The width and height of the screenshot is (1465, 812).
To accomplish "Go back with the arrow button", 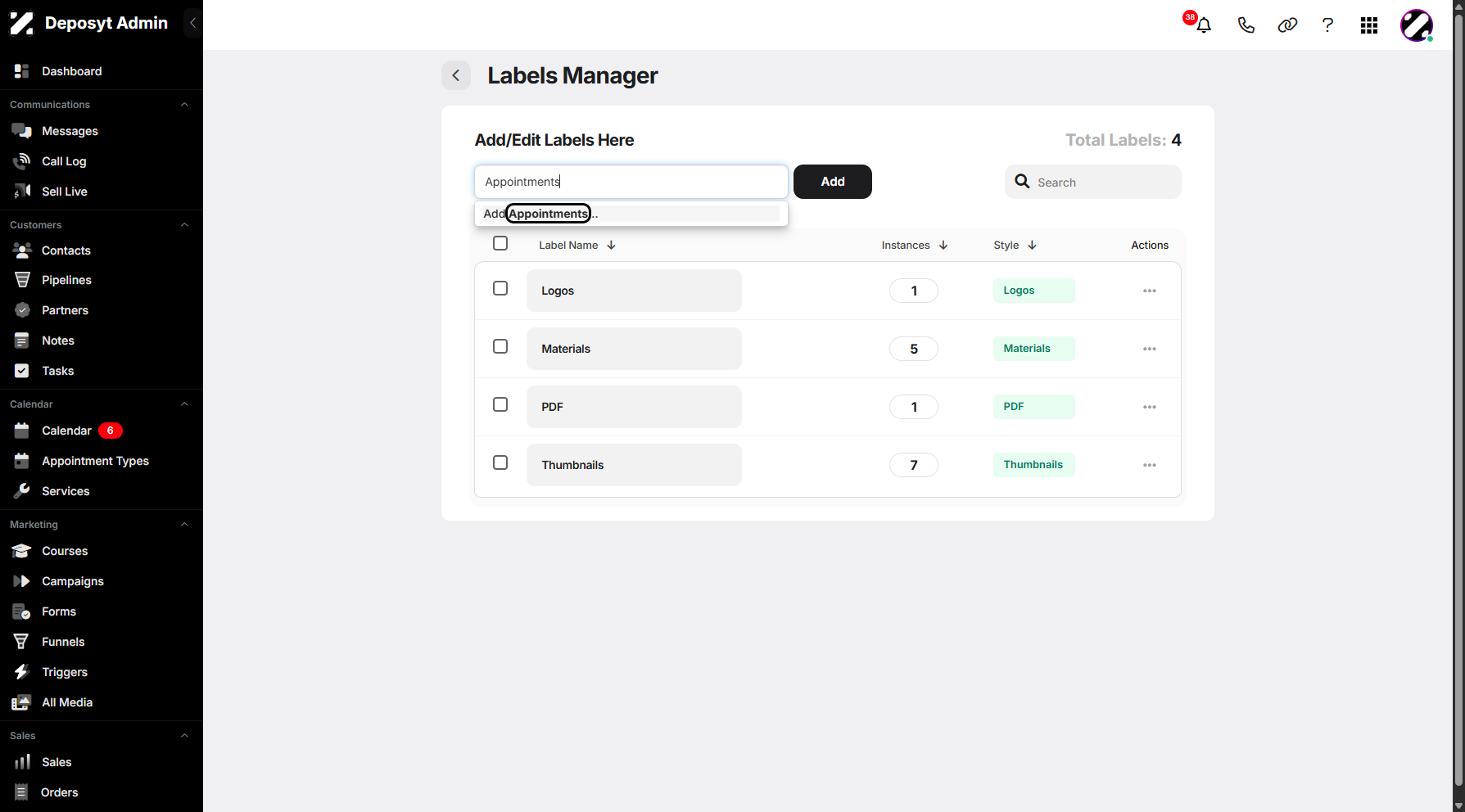I will pyautogui.click(x=456, y=75).
